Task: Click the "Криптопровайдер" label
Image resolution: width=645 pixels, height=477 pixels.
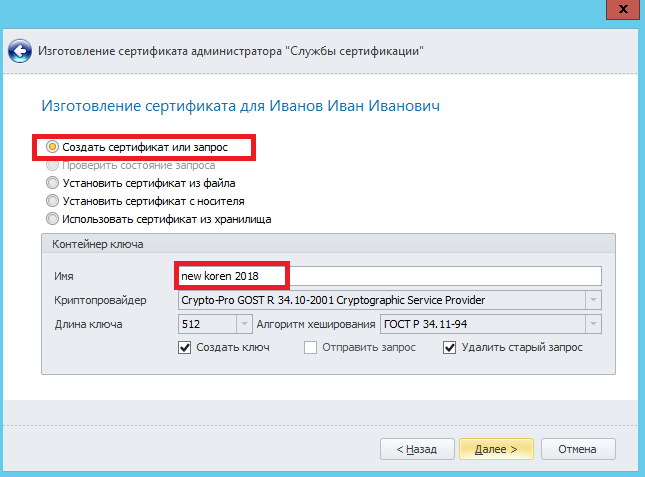Action: click(x=100, y=300)
